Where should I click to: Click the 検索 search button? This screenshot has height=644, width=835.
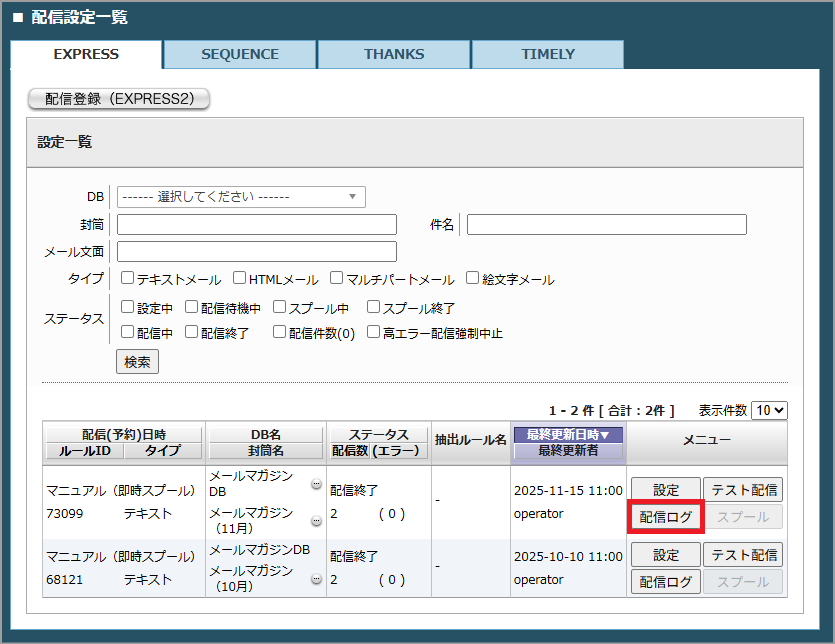click(x=137, y=362)
